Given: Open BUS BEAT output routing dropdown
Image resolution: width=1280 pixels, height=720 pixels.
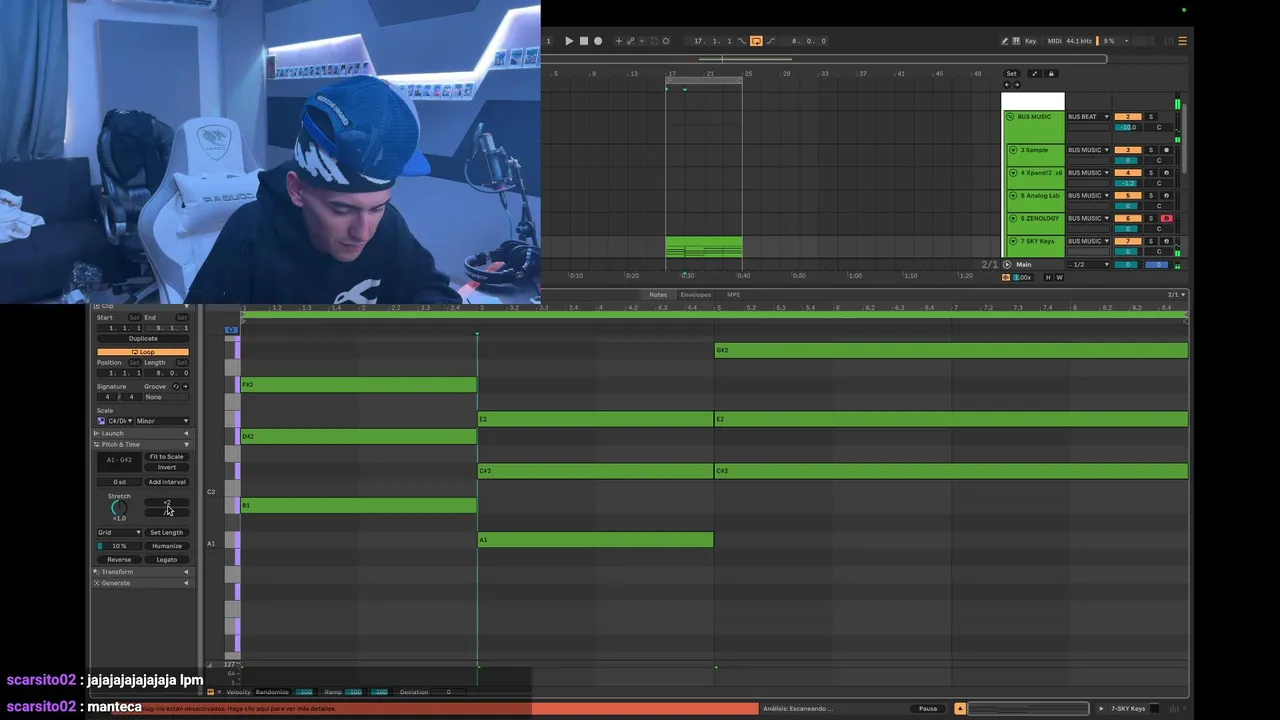Looking at the screenshot, I should [1088, 117].
